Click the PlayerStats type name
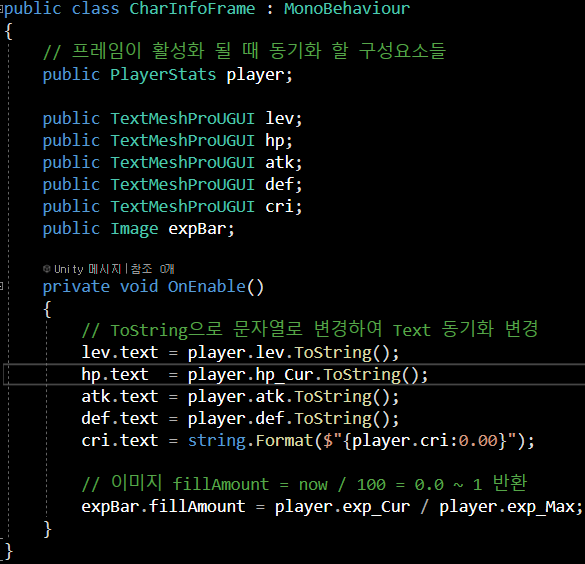This screenshot has width=585, height=564. tap(163, 74)
